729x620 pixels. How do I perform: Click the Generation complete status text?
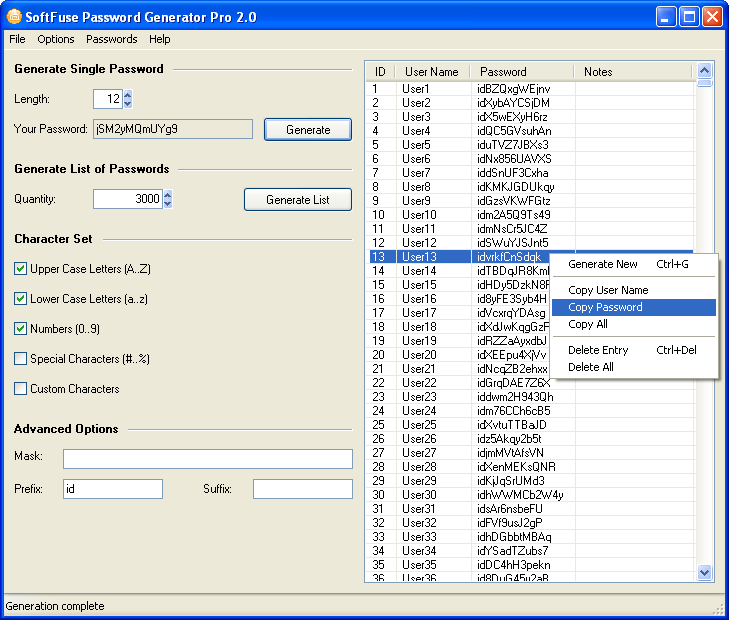point(55,606)
